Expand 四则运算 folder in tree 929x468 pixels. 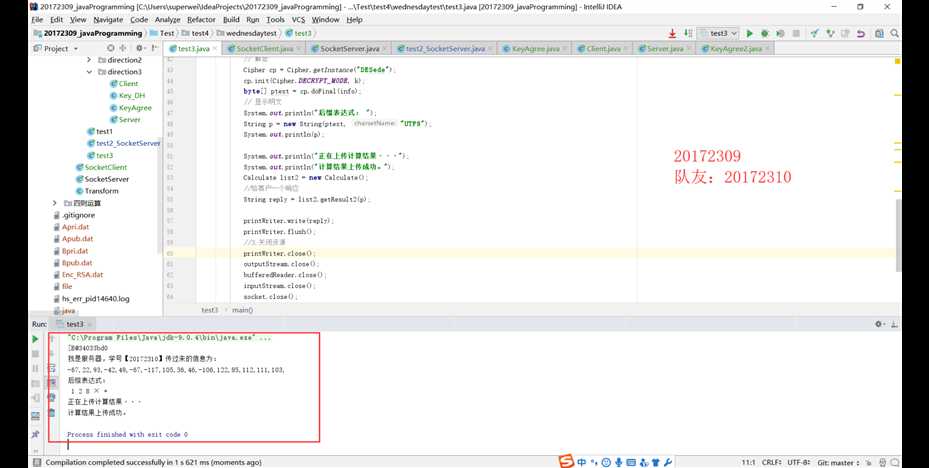(x=55, y=203)
